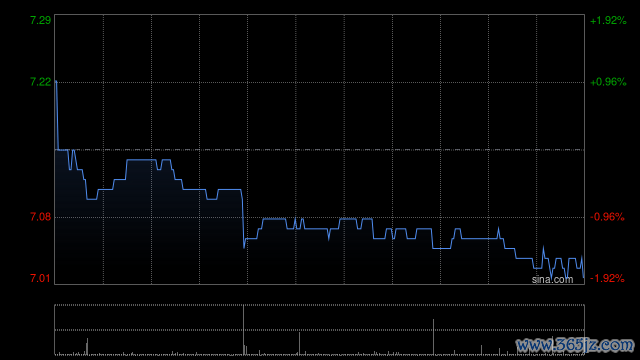Click the sina.com watermark text
The image size is (640, 360).
(x=552, y=279)
